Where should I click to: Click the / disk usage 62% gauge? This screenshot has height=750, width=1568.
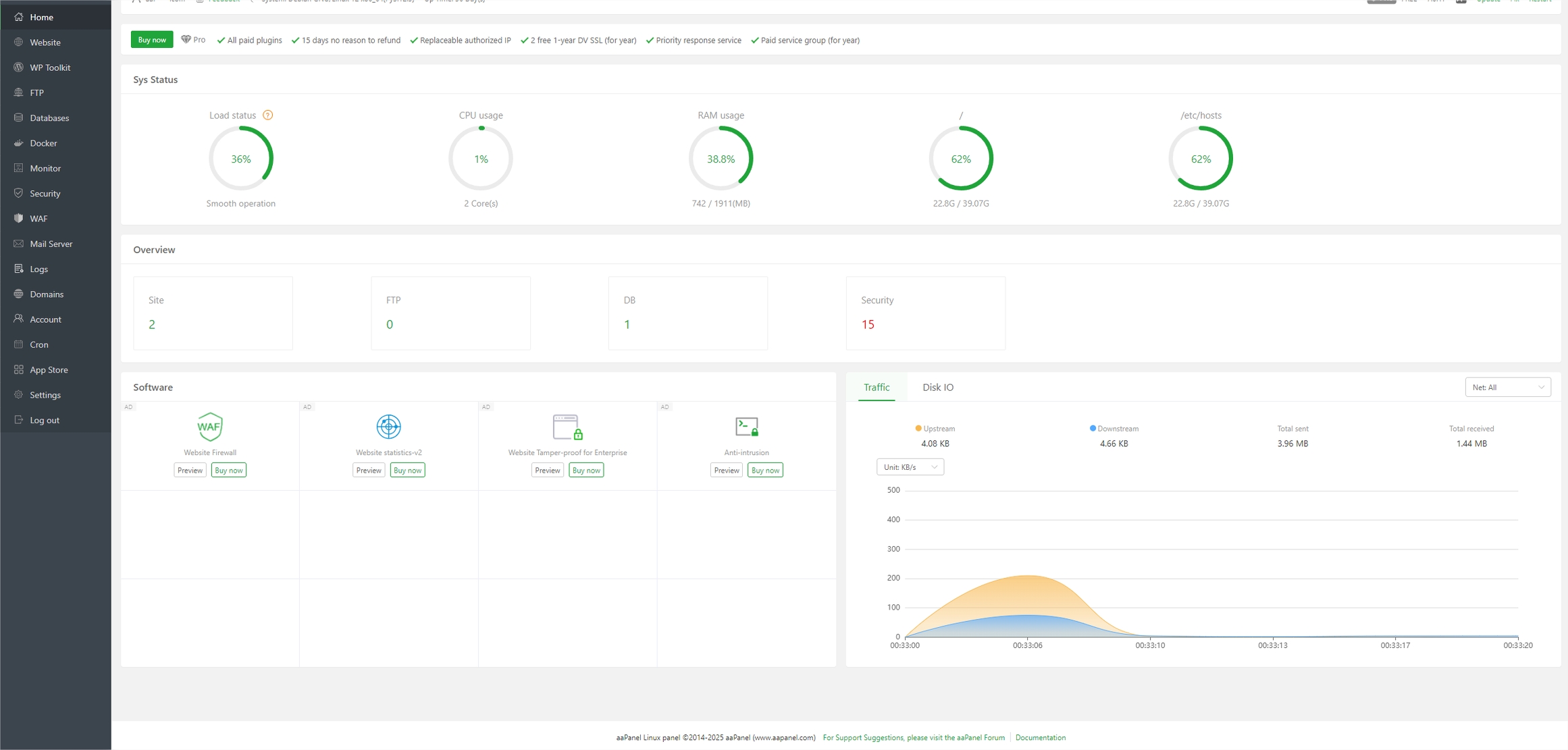tap(961, 159)
